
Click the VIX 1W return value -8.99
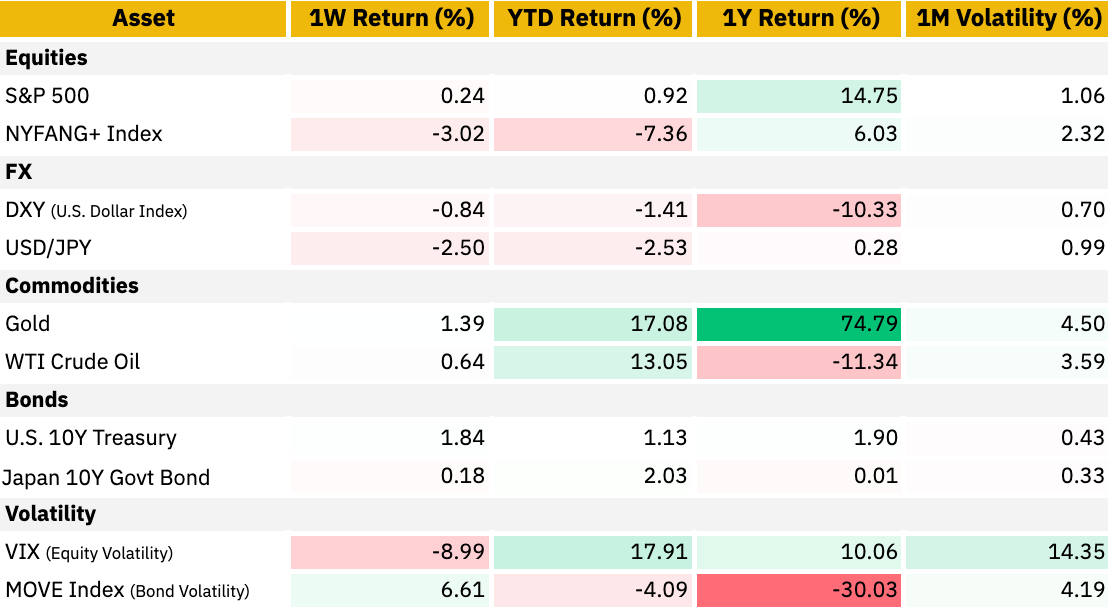coord(389,552)
